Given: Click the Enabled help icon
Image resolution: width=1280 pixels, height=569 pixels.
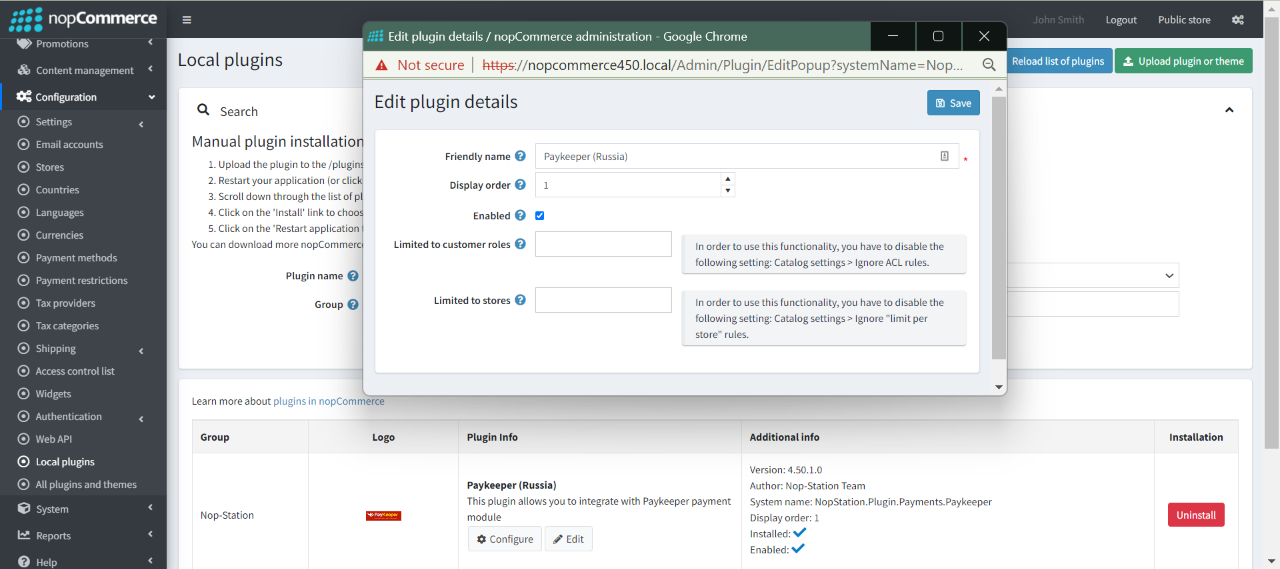Looking at the screenshot, I should point(520,215).
